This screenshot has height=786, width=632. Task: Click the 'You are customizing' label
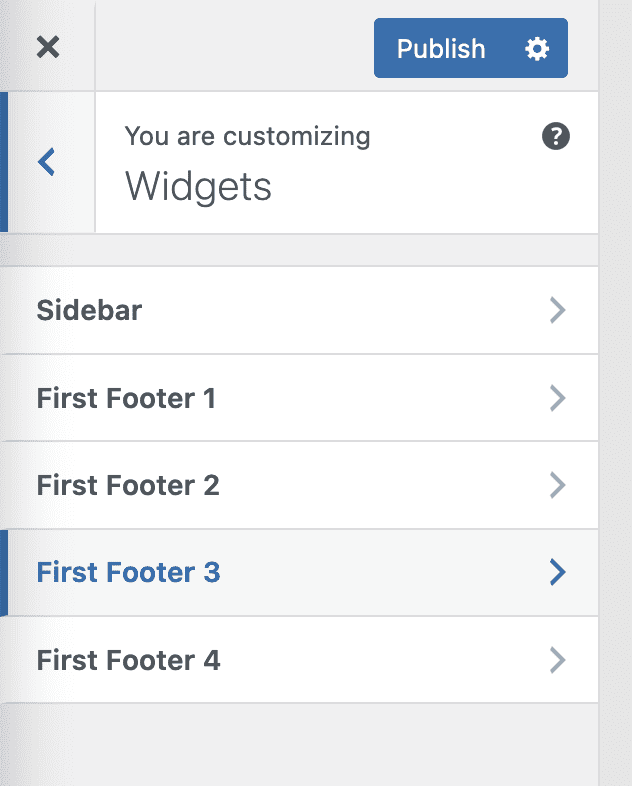[247, 136]
